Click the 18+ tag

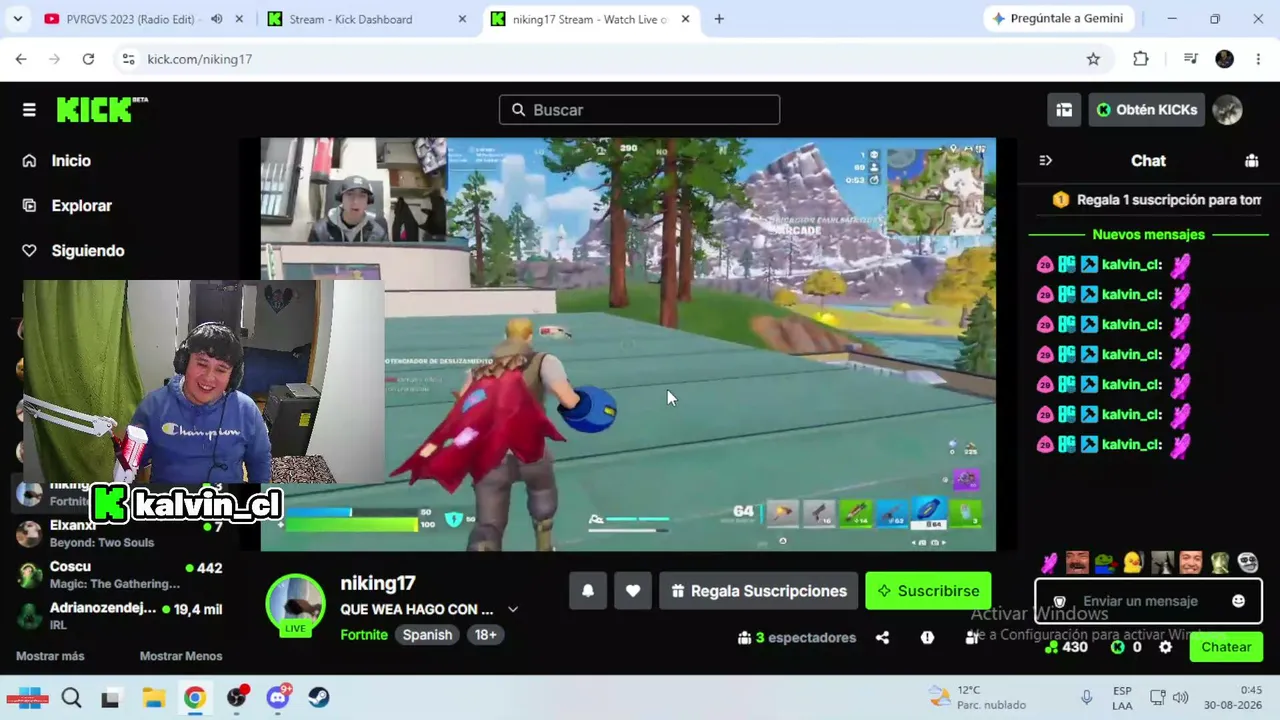pyautogui.click(x=486, y=635)
